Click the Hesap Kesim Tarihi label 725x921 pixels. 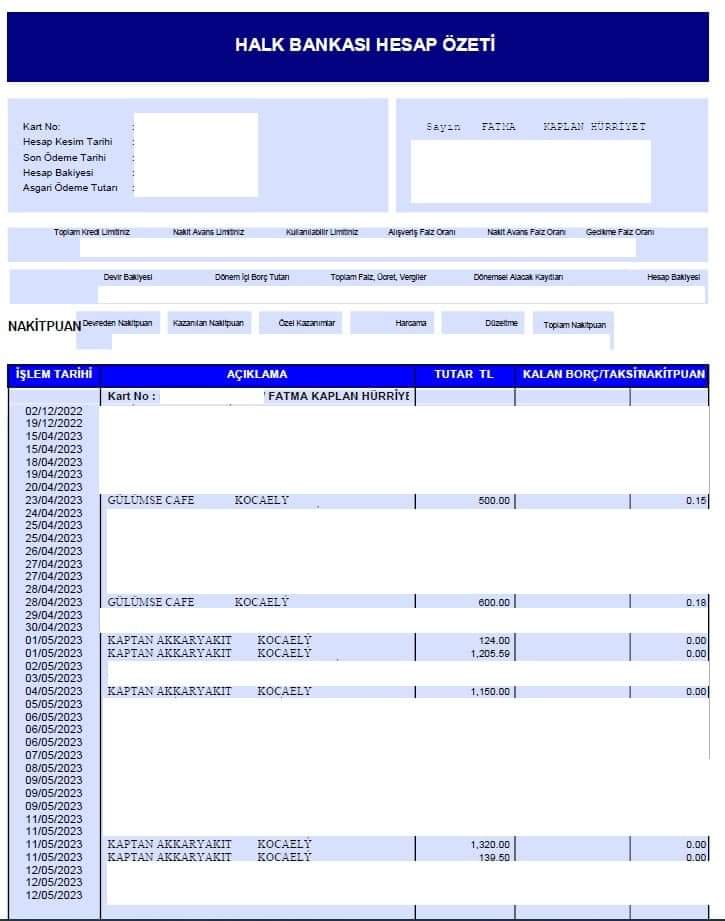point(68,142)
